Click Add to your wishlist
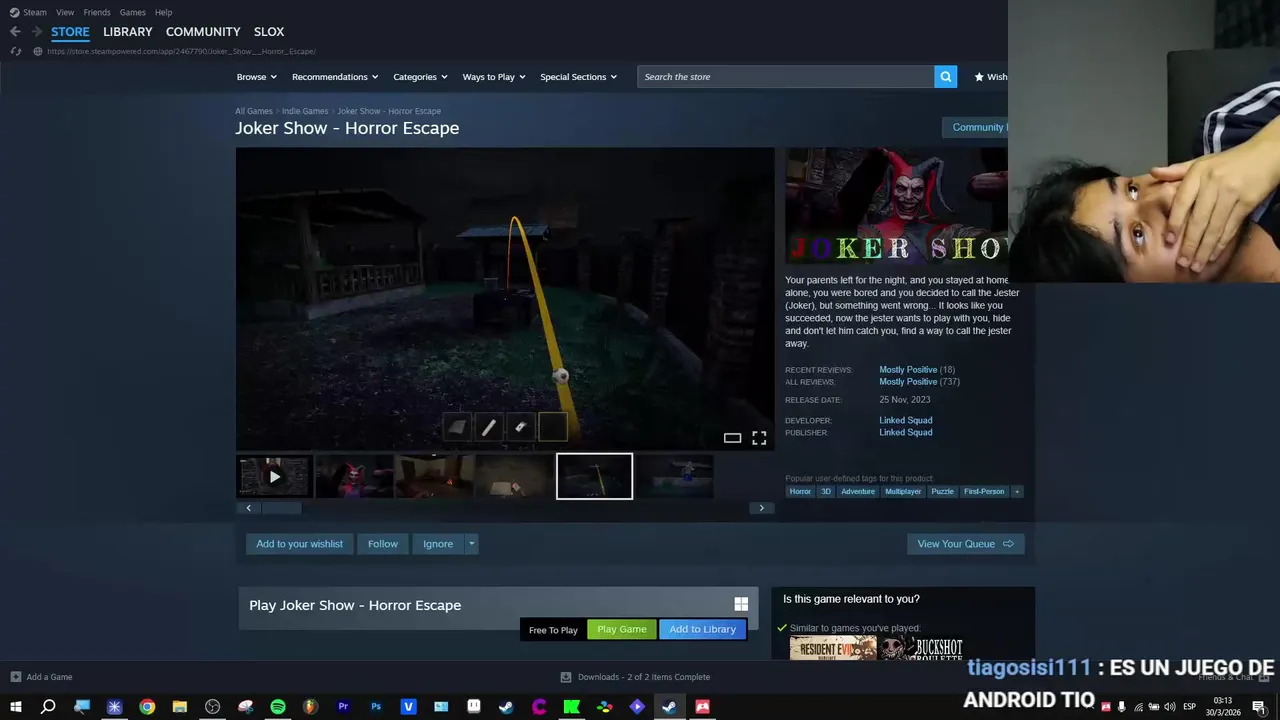 [x=299, y=544]
